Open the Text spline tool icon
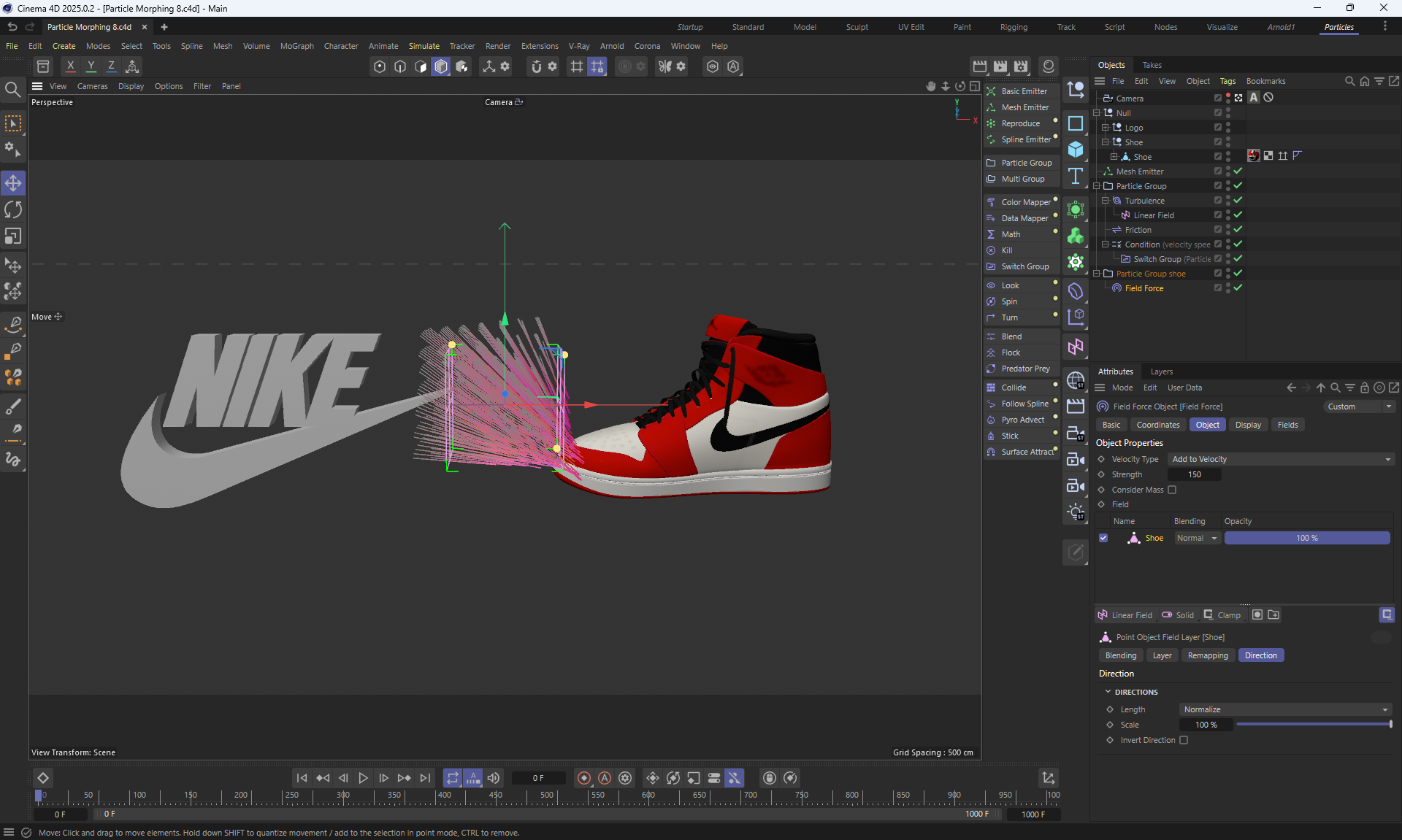Viewport: 1402px width, 840px height. click(x=1075, y=176)
